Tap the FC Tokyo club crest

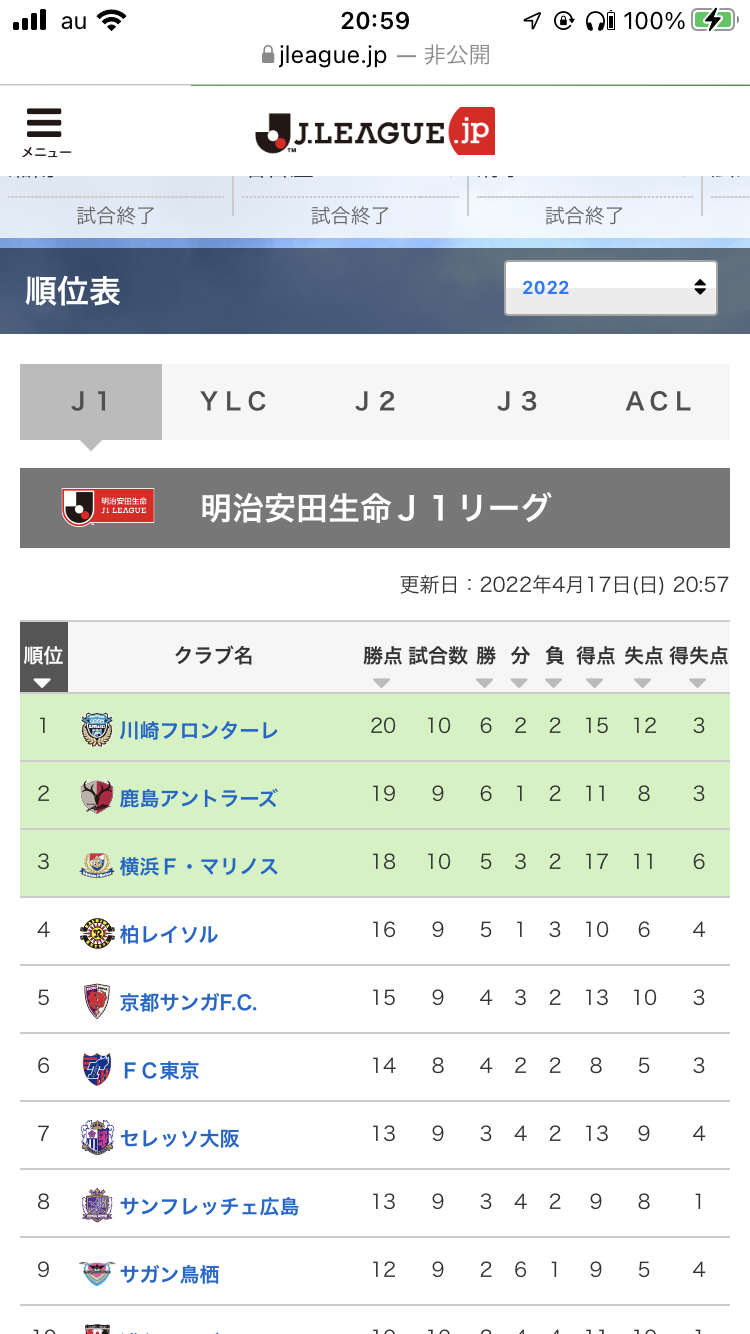tap(97, 1069)
